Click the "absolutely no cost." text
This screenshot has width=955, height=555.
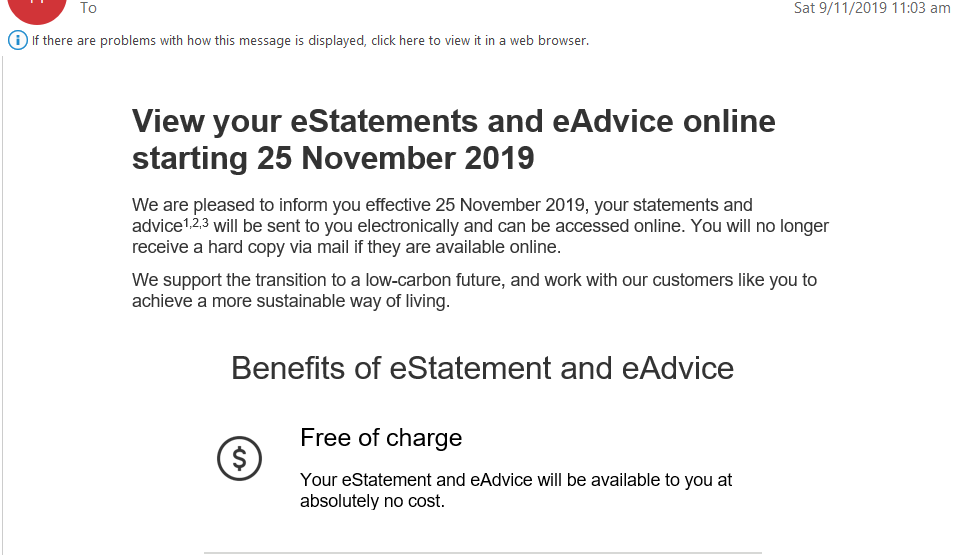(x=372, y=501)
